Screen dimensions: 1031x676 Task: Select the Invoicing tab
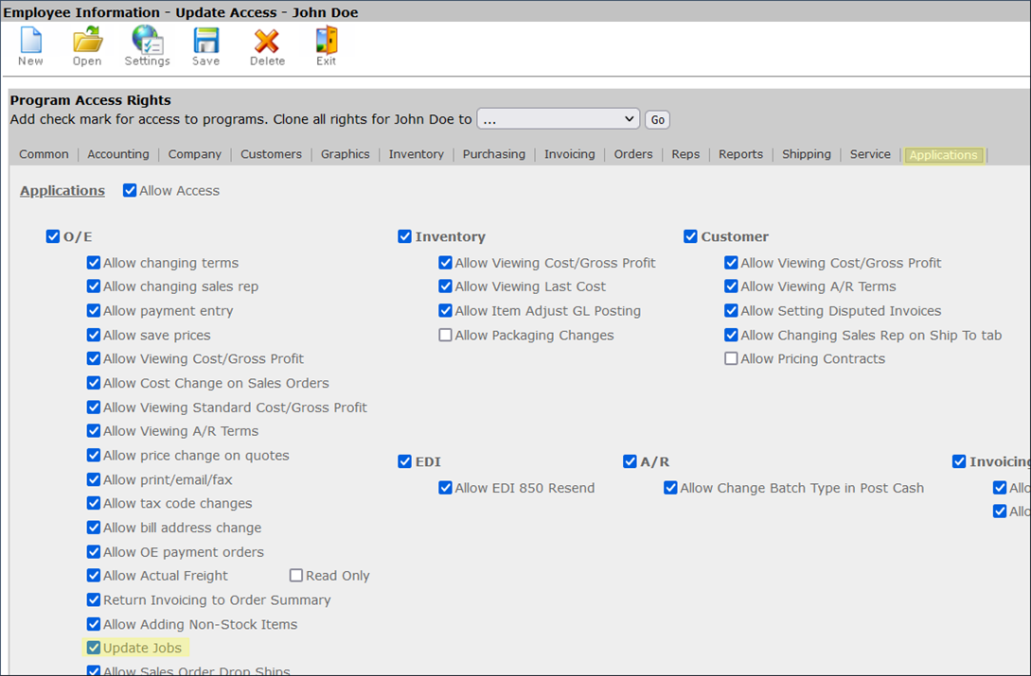click(x=569, y=154)
